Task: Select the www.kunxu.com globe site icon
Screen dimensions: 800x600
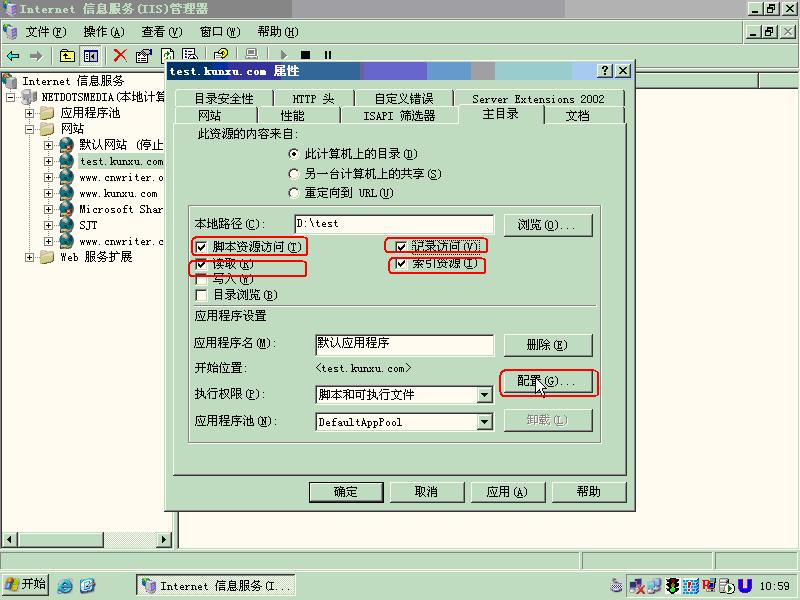Action: click(x=66, y=194)
